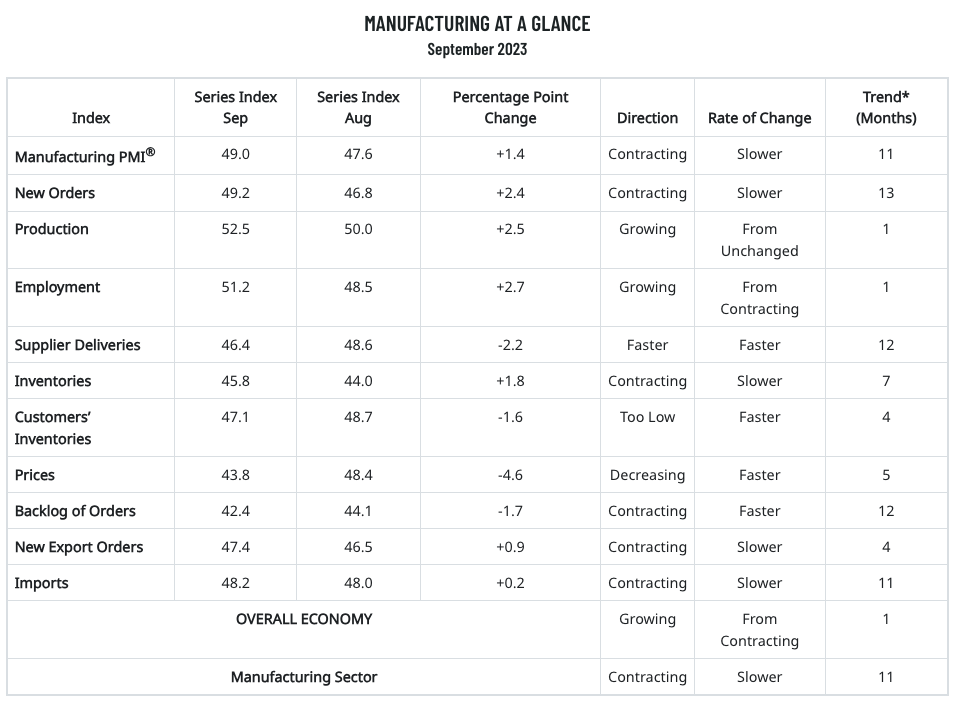Select the Backlog of Orders row label
This screenshot has height=703, width=959.
(75, 511)
